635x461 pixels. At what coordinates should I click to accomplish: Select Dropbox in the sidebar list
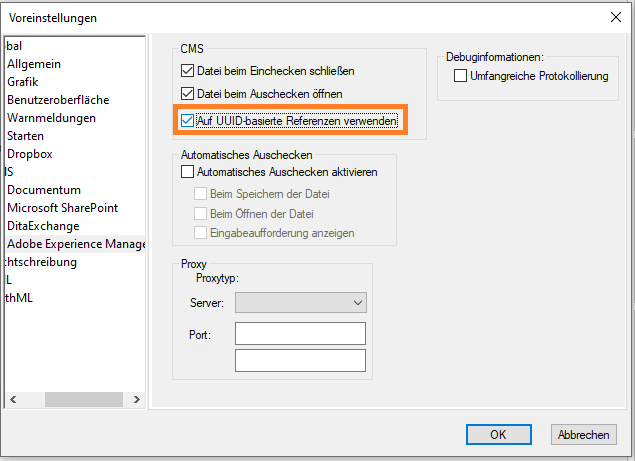pos(29,154)
